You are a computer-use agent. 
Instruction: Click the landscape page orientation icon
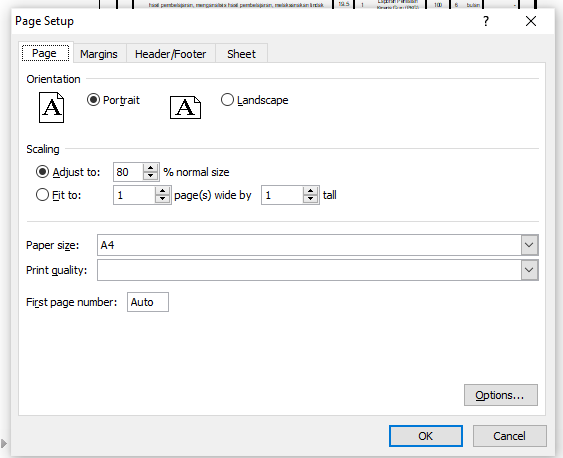tap(185, 107)
